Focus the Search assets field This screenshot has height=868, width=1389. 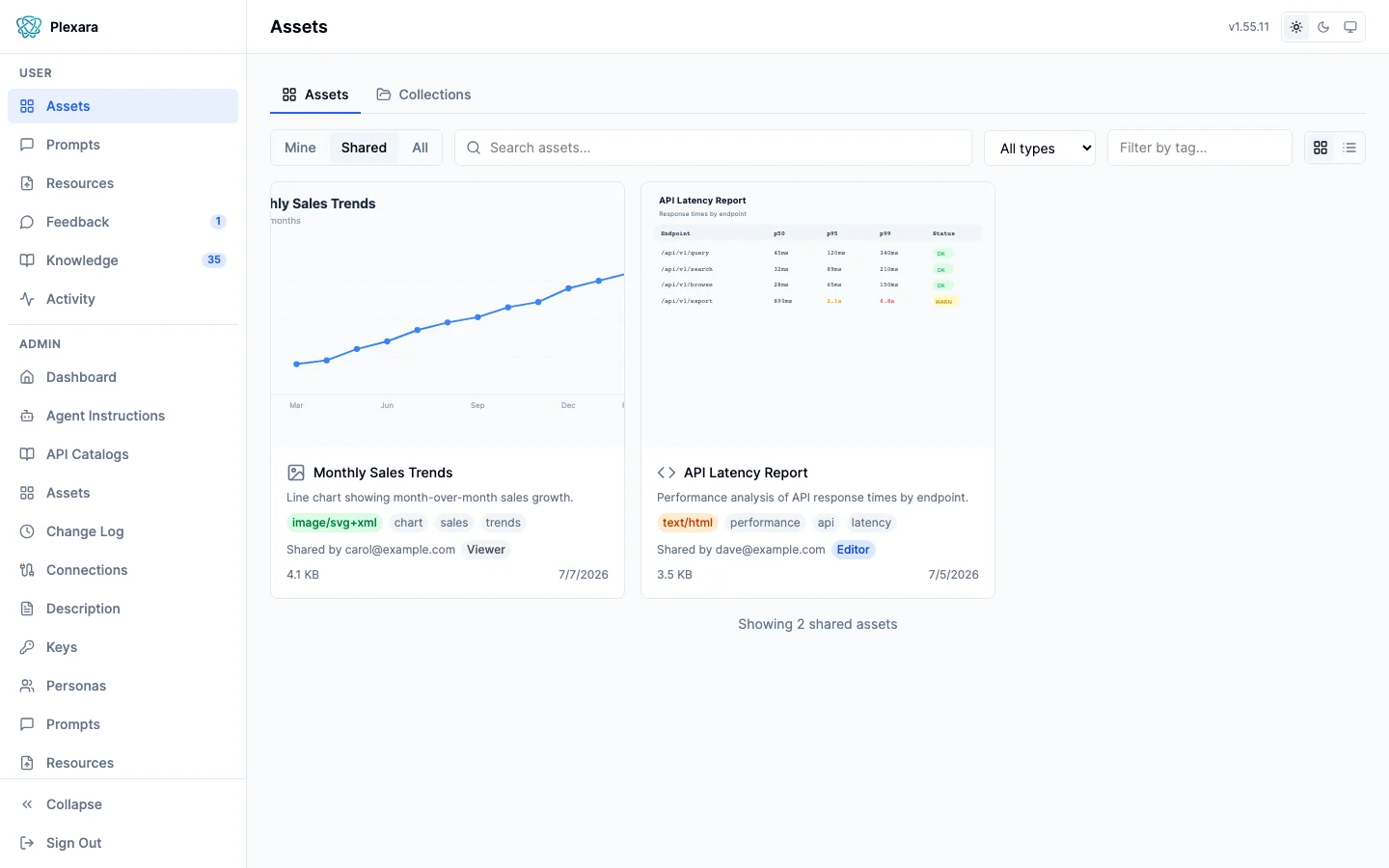713,148
